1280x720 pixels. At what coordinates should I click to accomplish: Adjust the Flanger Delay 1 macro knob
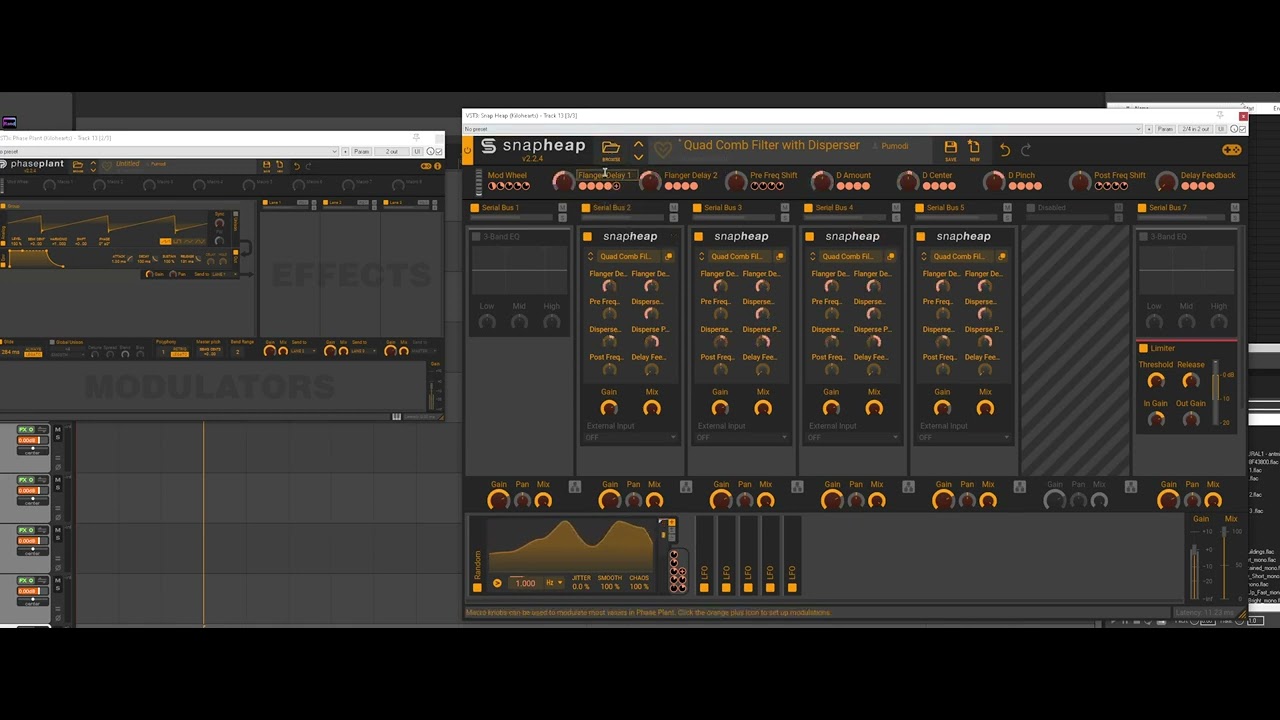pos(564,181)
